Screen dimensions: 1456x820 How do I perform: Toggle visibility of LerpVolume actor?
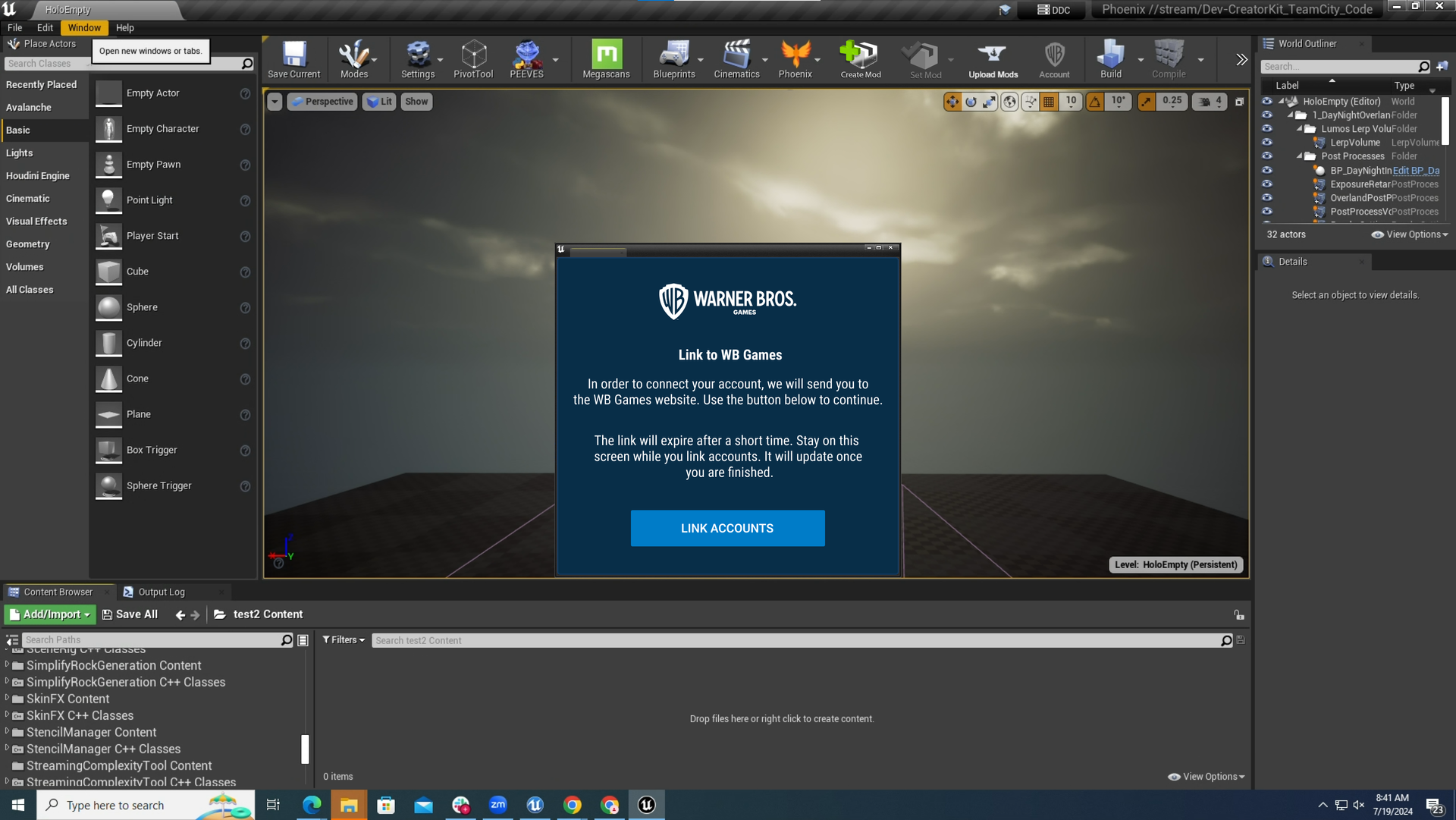click(1266, 143)
